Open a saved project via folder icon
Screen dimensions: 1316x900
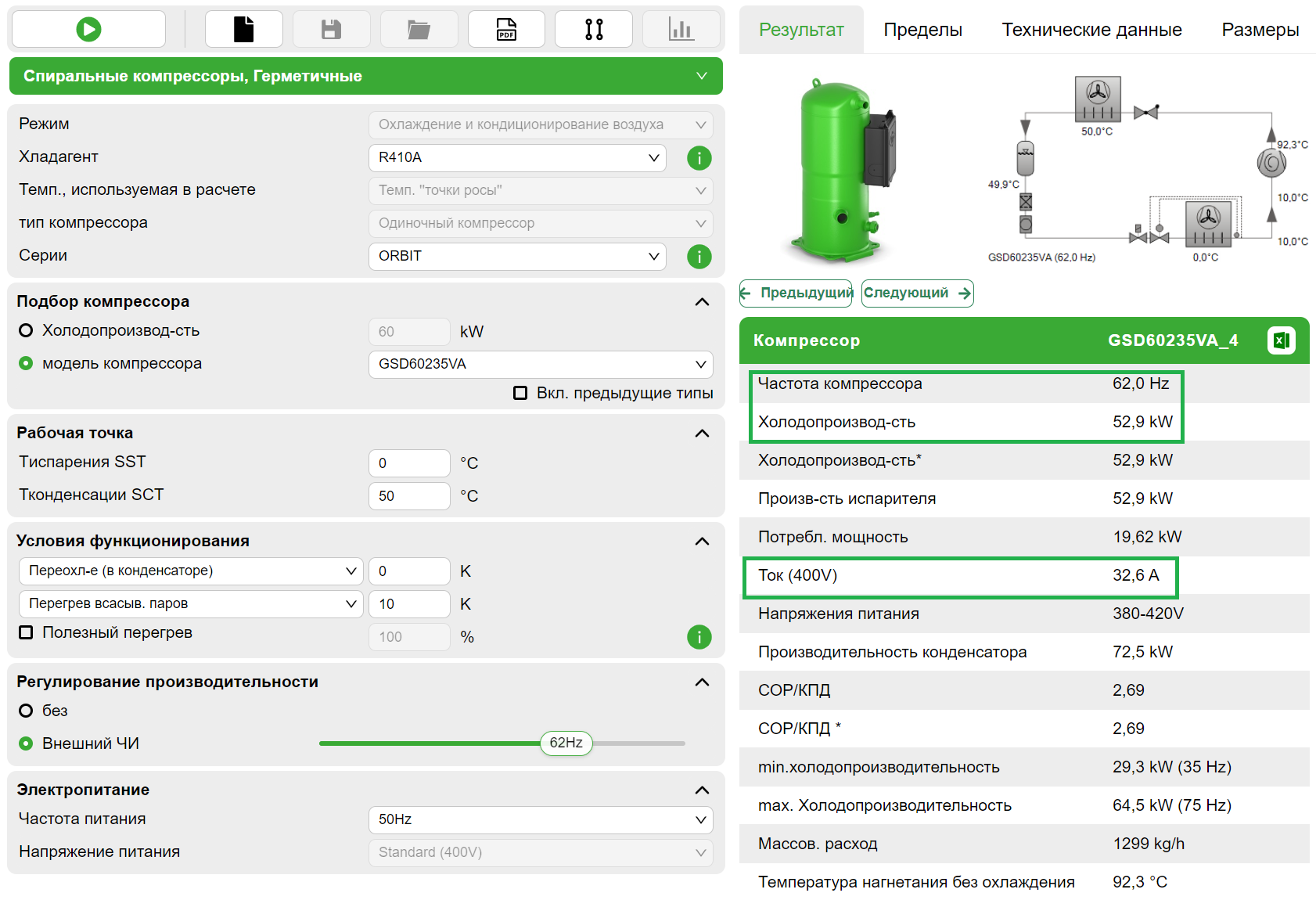click(419, 28)
